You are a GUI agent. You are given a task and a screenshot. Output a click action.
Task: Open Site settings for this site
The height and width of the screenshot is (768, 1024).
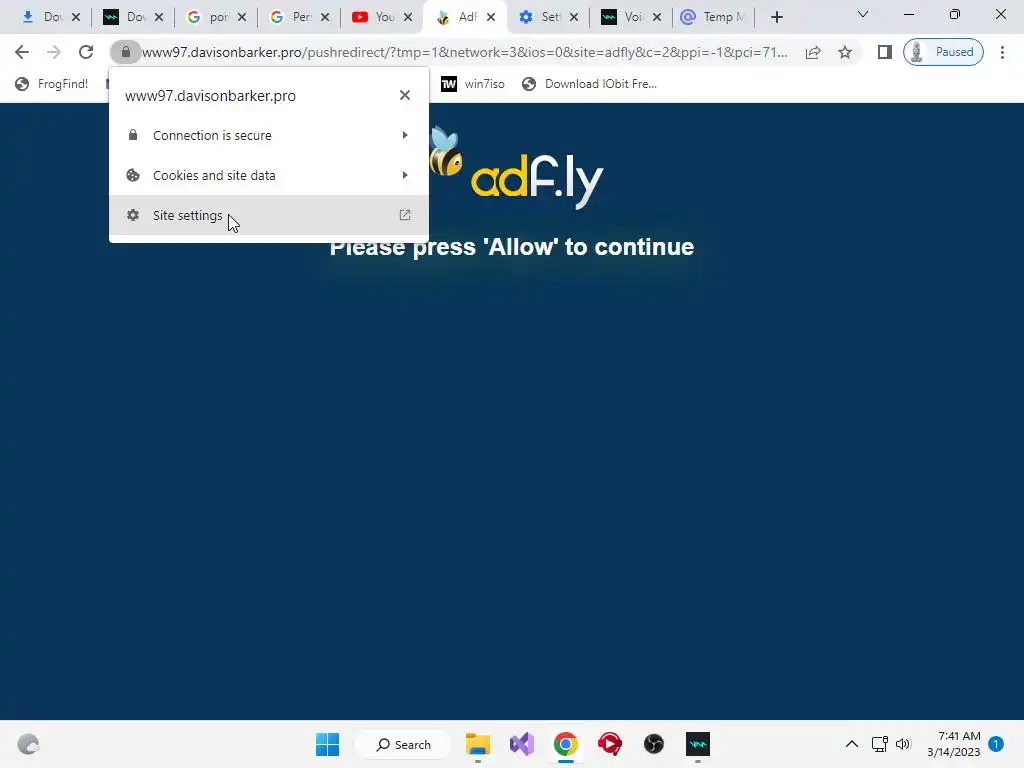268,215
